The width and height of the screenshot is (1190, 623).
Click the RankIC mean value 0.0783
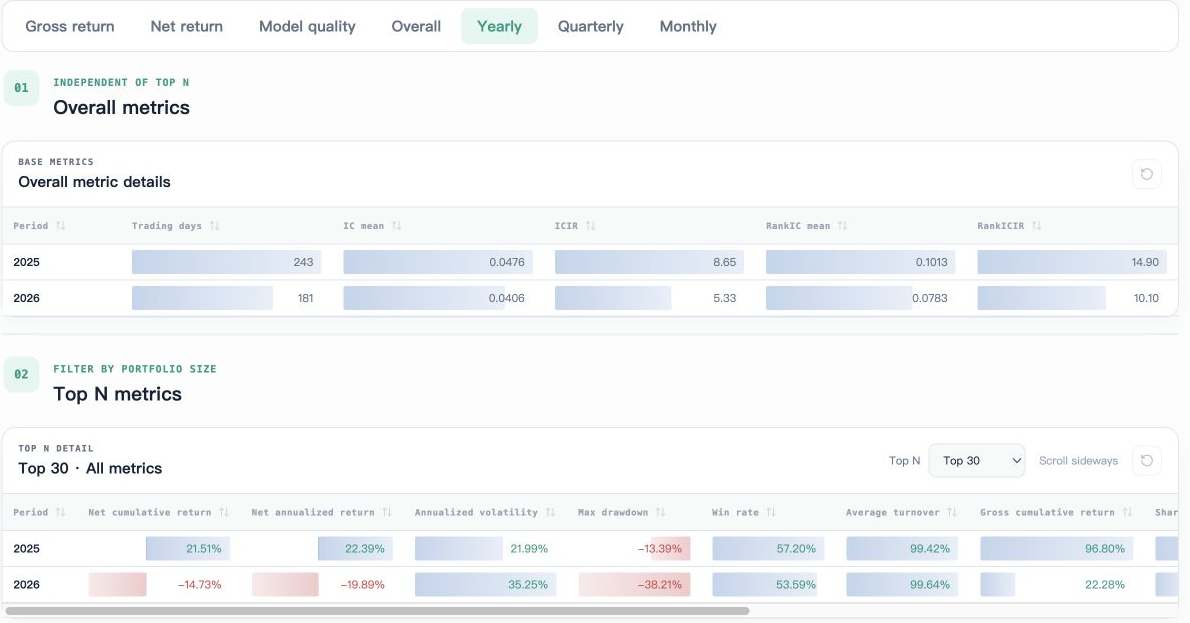[x=930, y=298]
